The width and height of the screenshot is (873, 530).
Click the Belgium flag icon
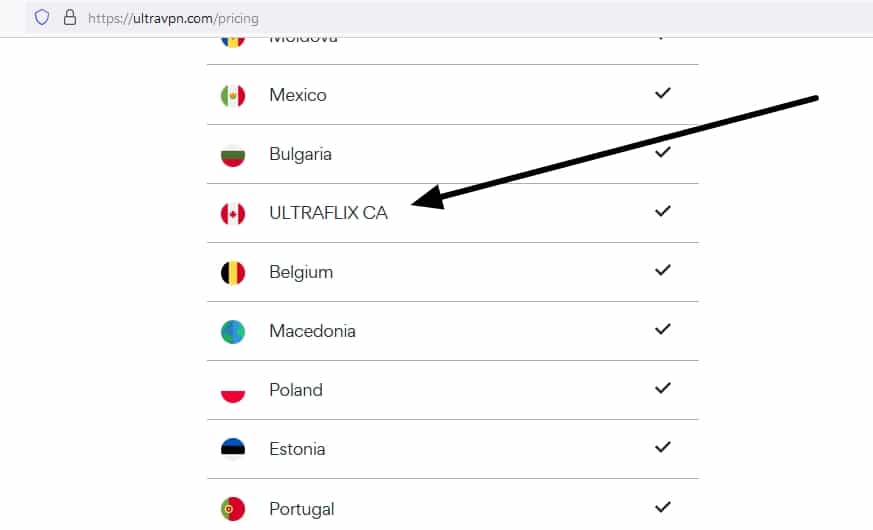[x=233, y=273]
